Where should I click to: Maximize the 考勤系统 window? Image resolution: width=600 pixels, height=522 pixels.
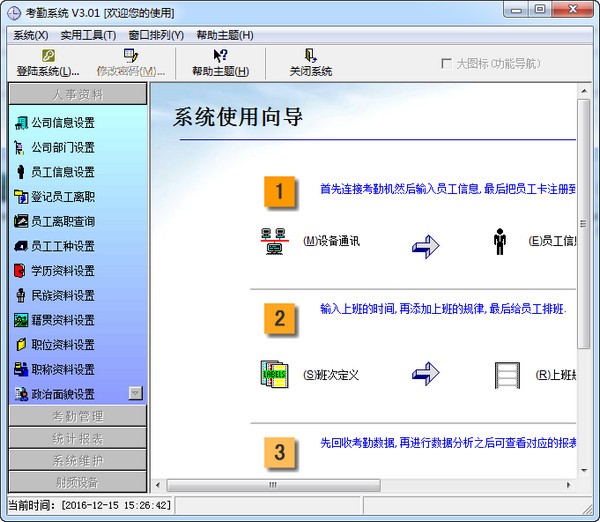(540, 9)
